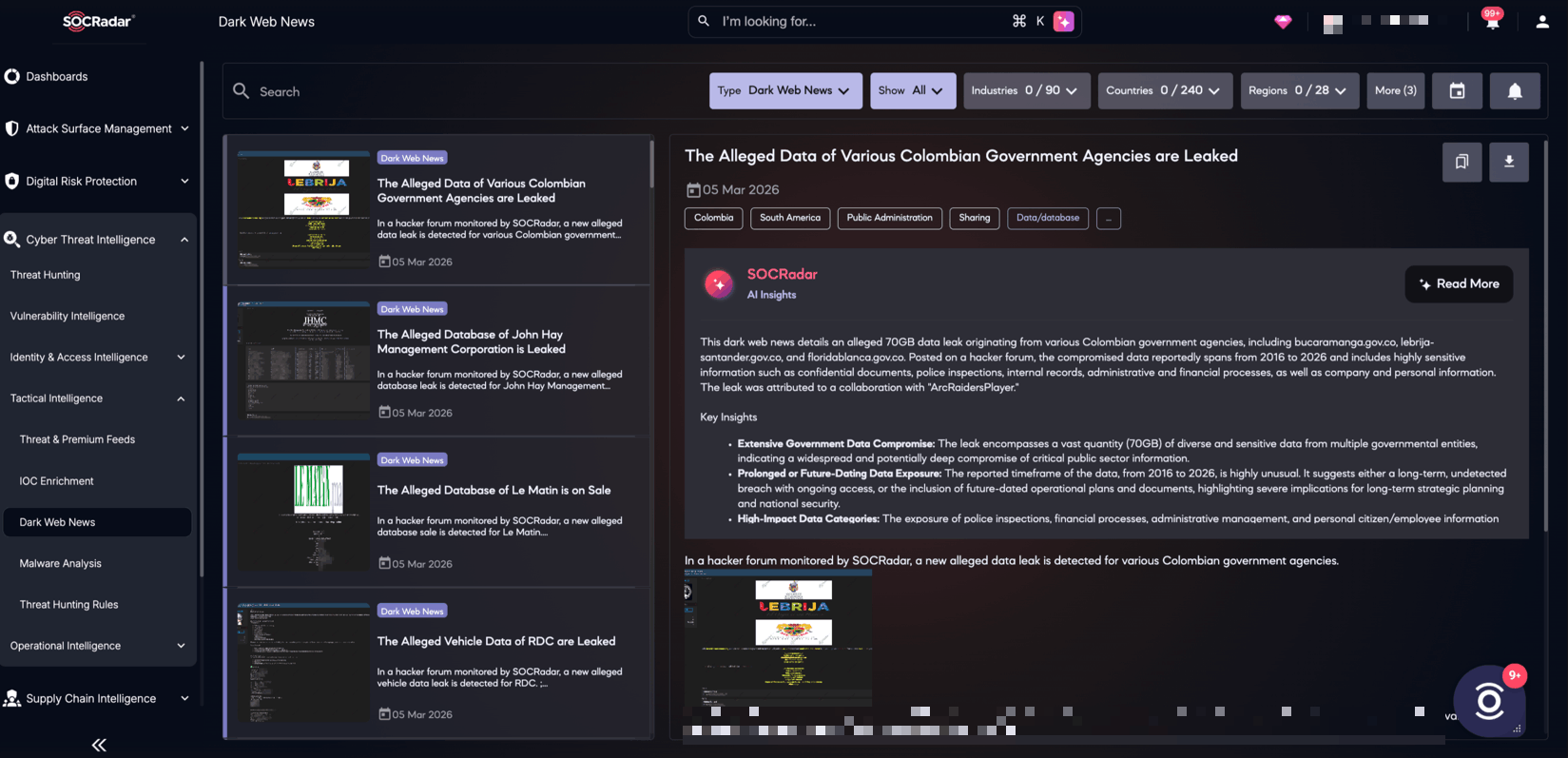Collapse the sidebar with double-chevron icon
This screenshot has width=1568, height=758.
click(99, 745)
